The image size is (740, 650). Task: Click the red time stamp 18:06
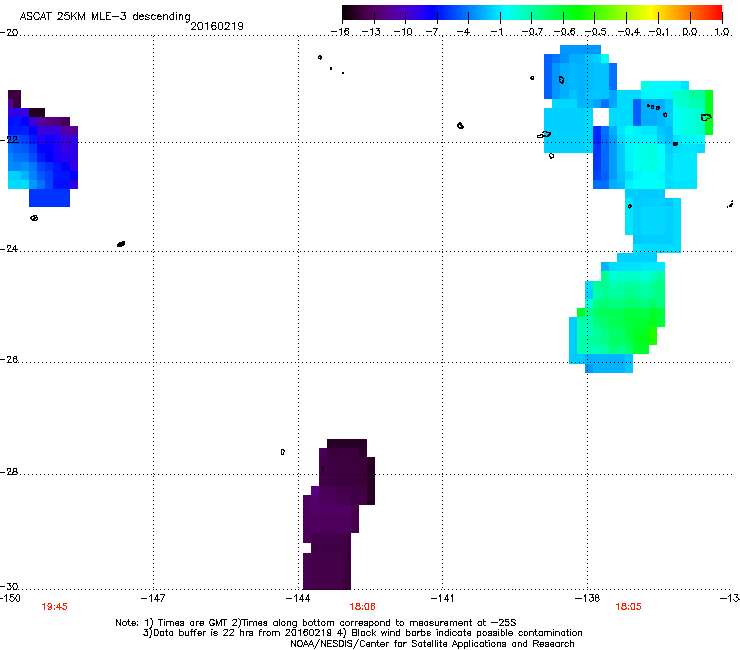362,607
